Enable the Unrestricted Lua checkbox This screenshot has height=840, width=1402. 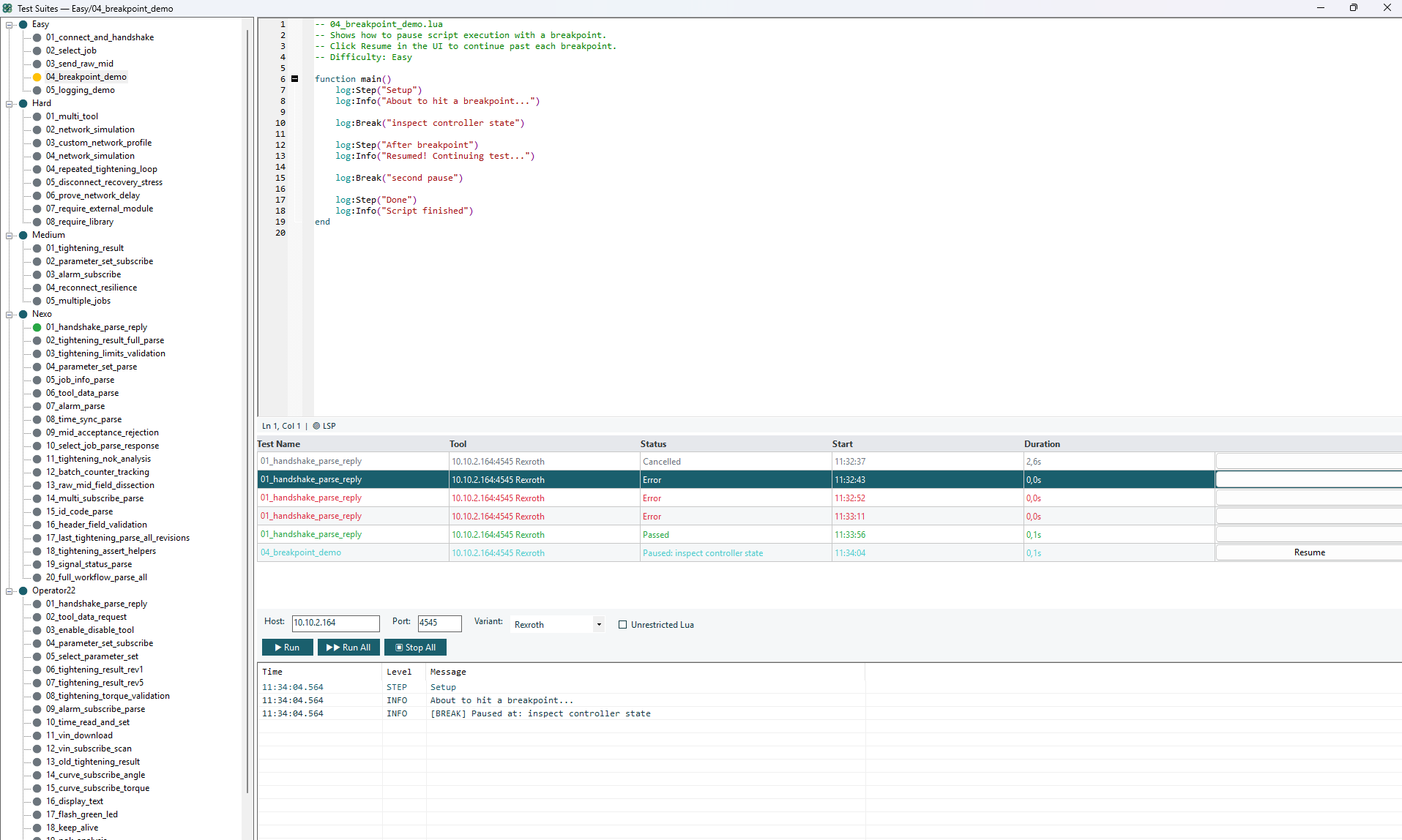(x=623, y=625)
